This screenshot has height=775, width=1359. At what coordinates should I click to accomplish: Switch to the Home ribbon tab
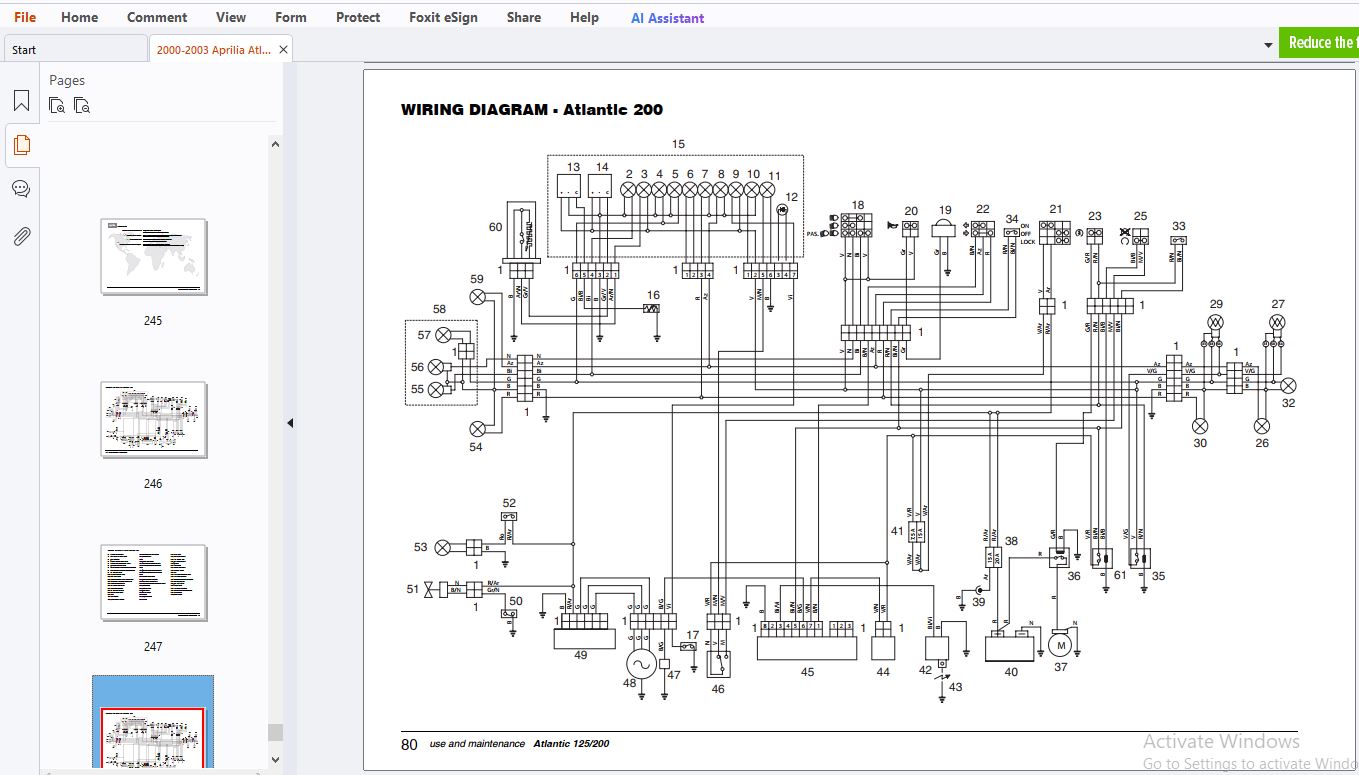80,17
